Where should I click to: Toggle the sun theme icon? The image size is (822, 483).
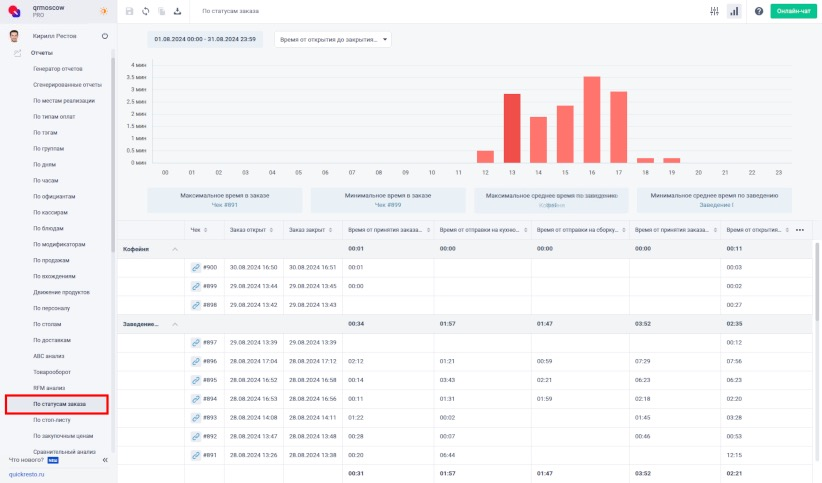pyautogui.click(x=104, y=11)
